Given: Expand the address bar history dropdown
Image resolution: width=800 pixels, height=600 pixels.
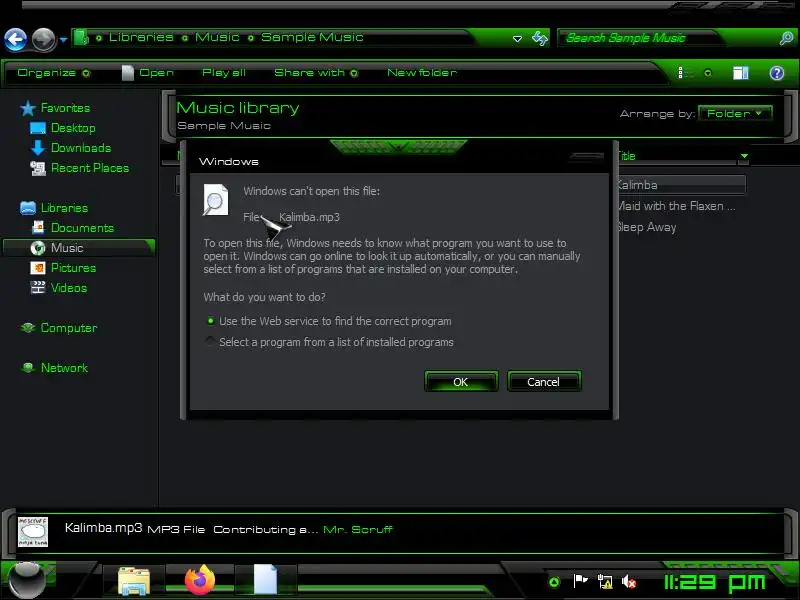Looking at the screenshot, I should coord(517,39).
